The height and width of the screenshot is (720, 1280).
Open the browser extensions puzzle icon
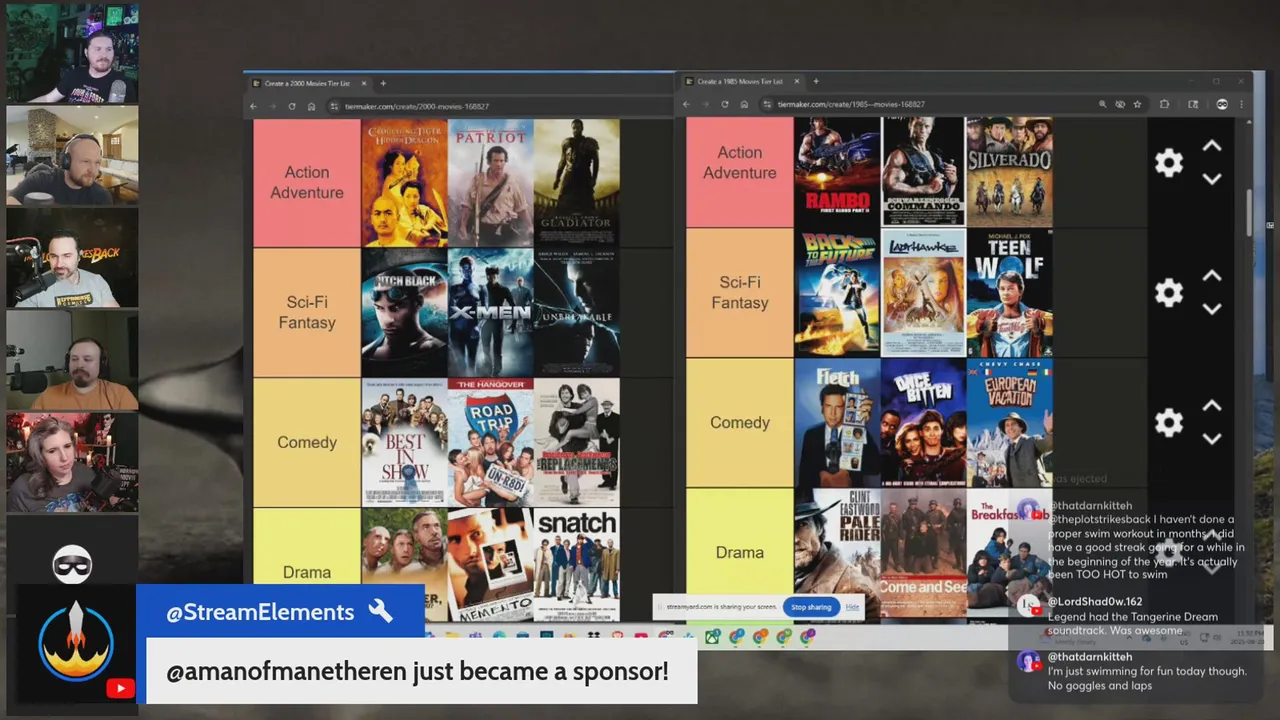1164,104
